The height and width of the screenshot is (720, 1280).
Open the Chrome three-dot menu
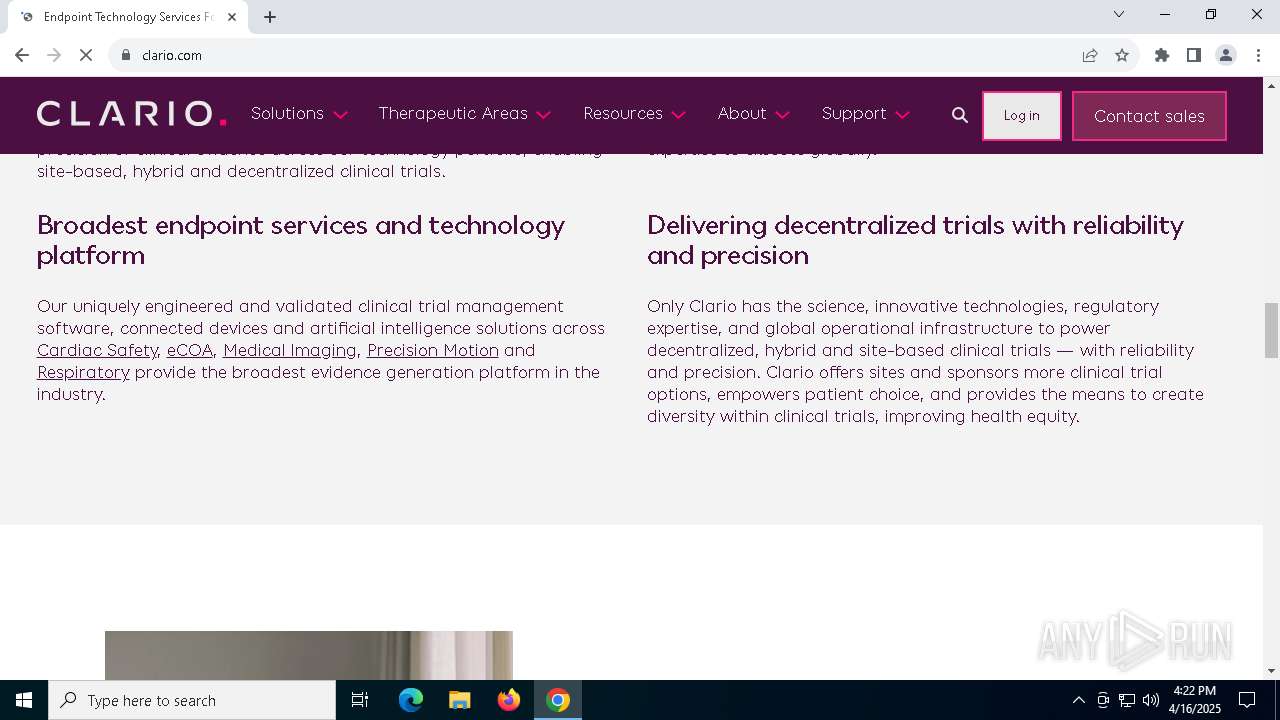point(1258,55)
